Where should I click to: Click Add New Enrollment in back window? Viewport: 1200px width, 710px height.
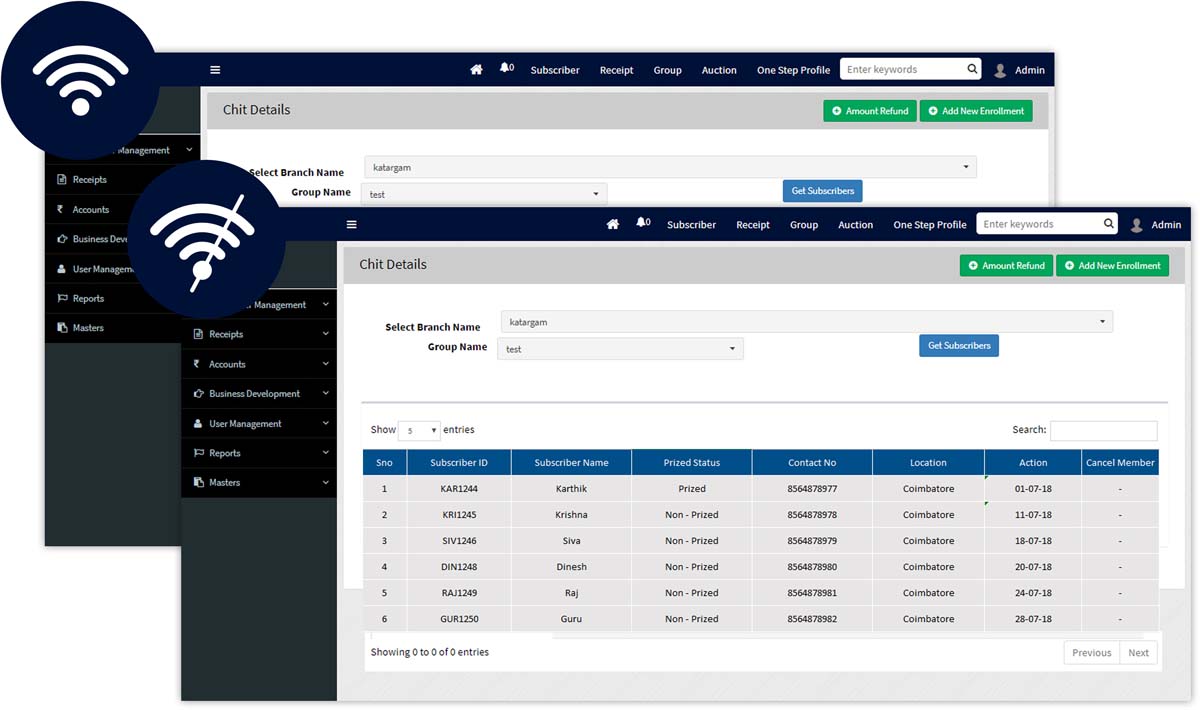(976, 111)
